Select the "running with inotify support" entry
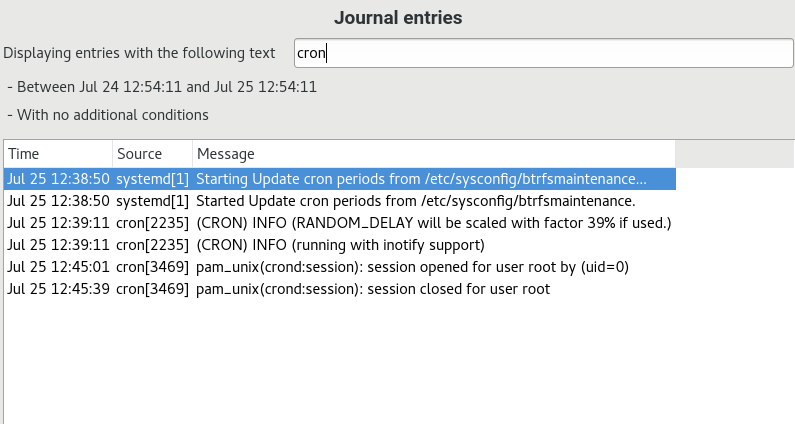Image resolution: width=795 pixels, height=424 pixels. 340,245
